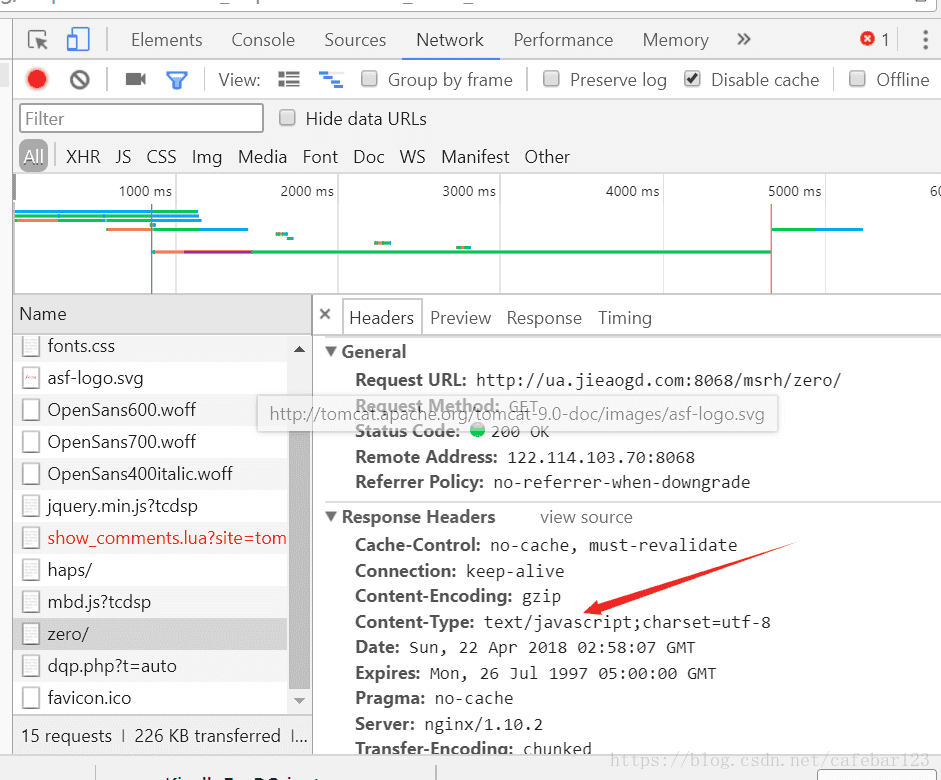
Task: Enable the Preserve log checkbox
Action: (551, 79)
